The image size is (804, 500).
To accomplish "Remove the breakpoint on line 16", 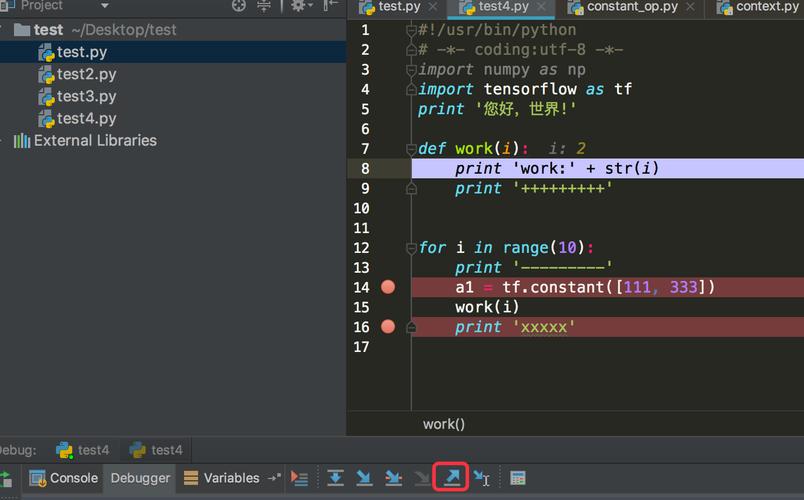I will [x=388, y=327].
